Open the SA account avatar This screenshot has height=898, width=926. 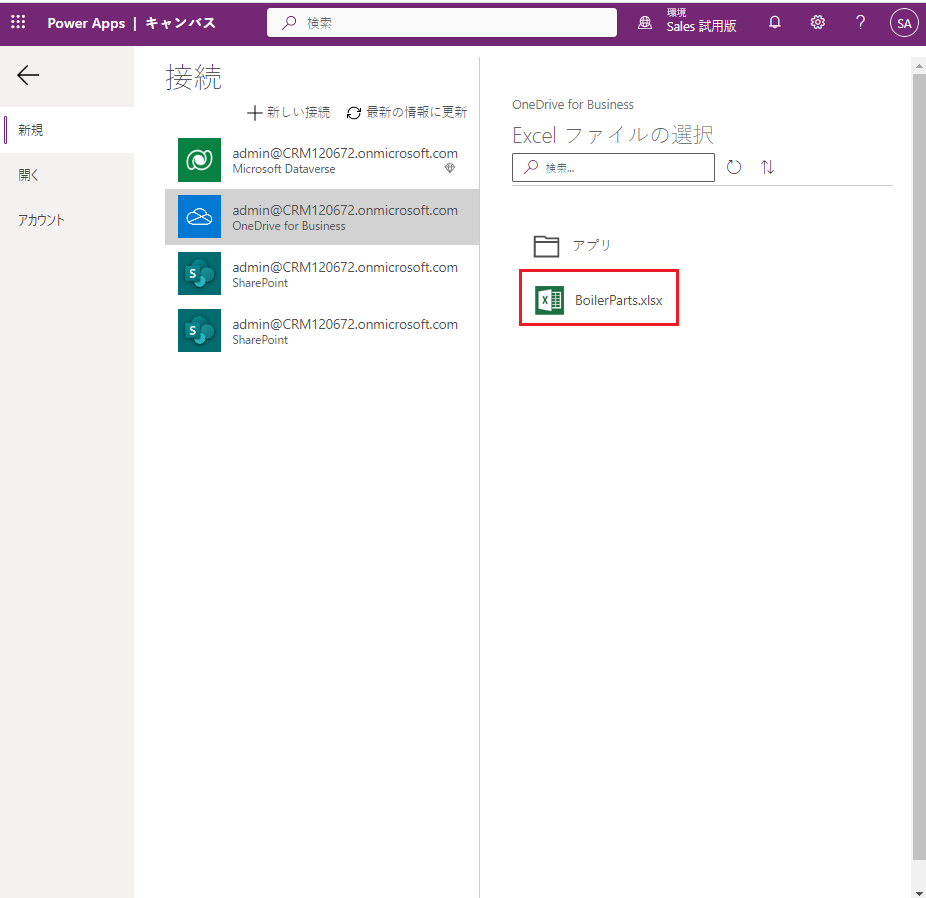coord(904,23)
